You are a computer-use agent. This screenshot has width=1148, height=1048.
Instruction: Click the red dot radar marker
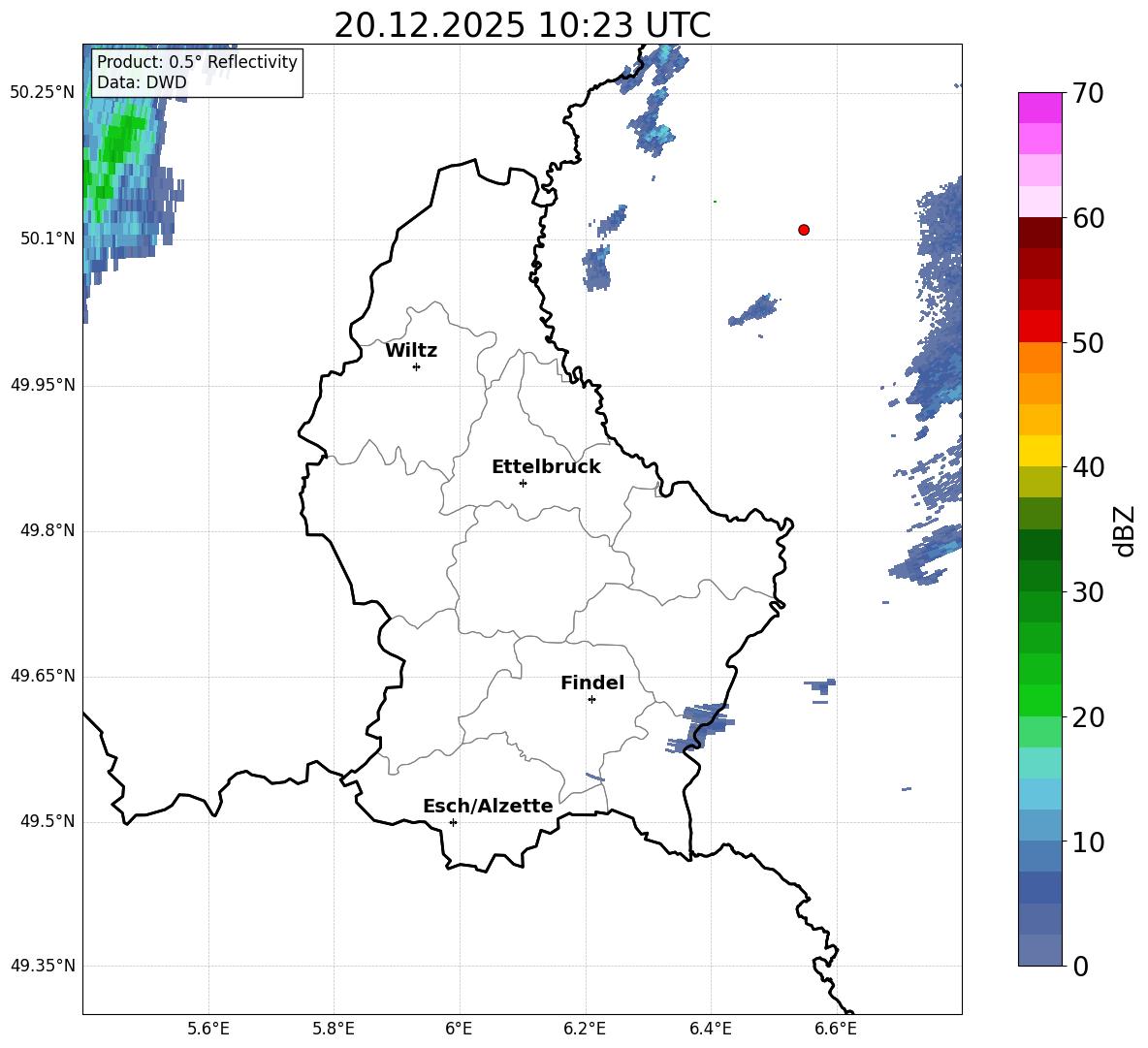804,230
